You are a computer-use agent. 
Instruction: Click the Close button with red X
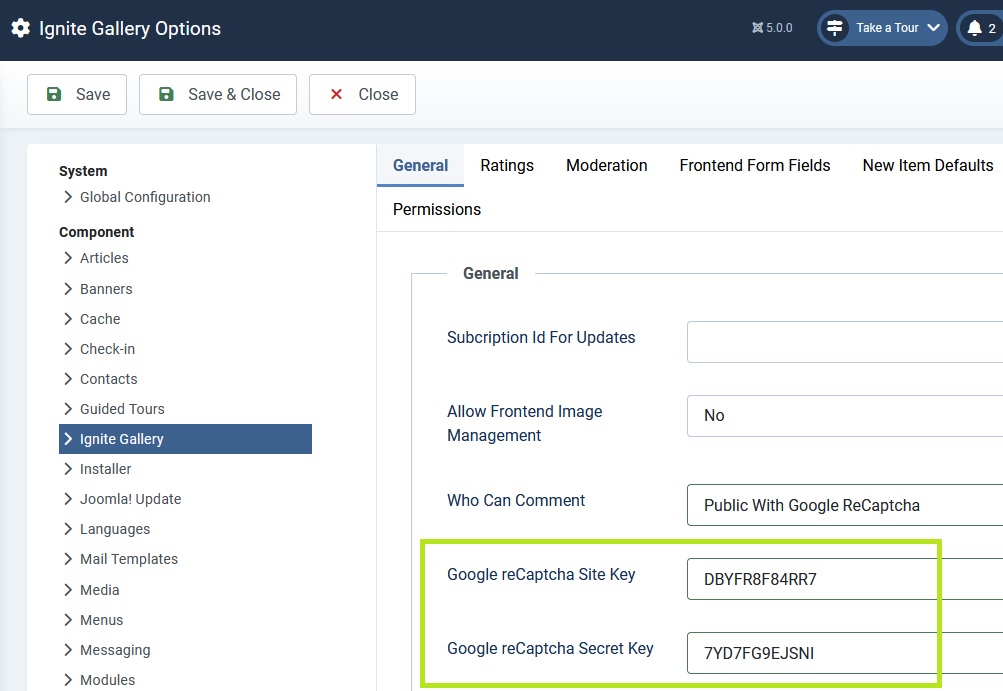pos(362,95)
